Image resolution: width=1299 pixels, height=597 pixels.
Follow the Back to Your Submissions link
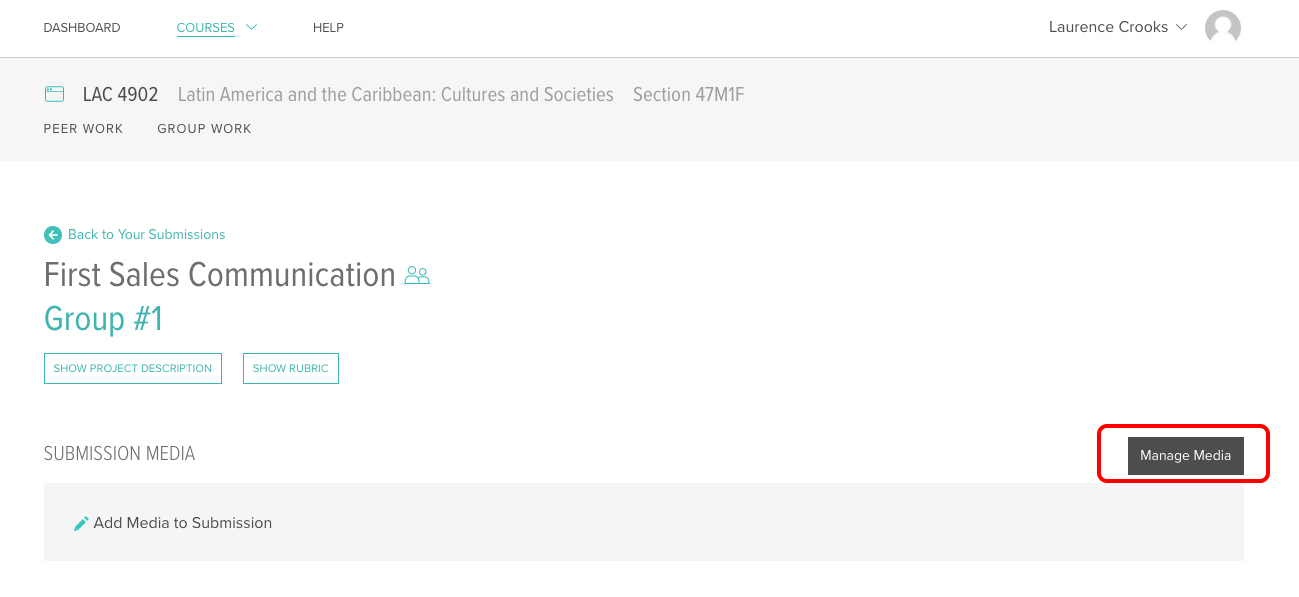click(147, 235)
